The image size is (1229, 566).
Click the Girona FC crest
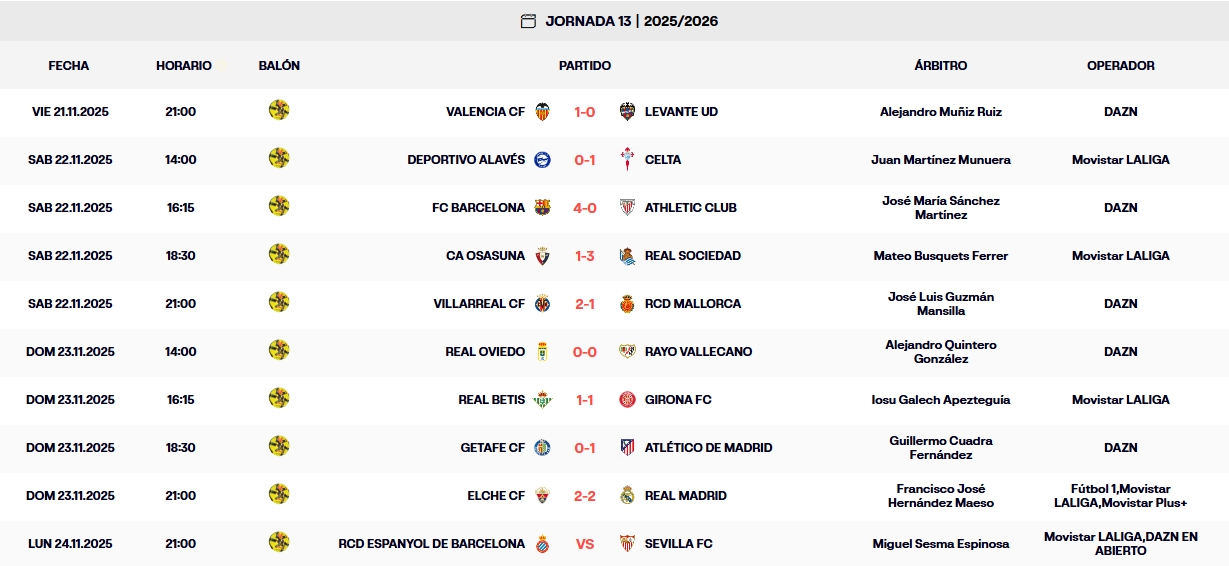point(627,400)
